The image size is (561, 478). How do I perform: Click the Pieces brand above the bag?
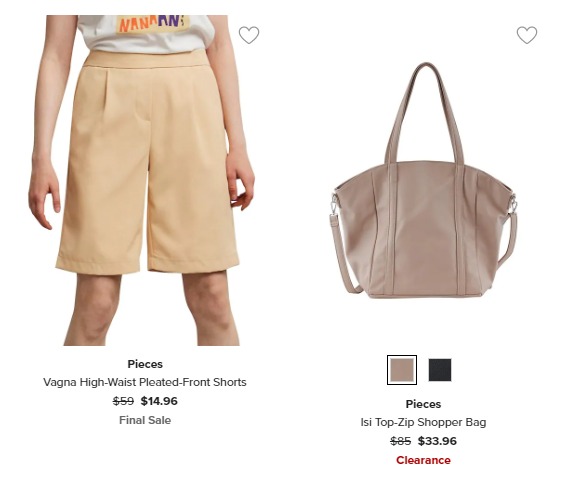pyautogui.click(x=423, y=404)
